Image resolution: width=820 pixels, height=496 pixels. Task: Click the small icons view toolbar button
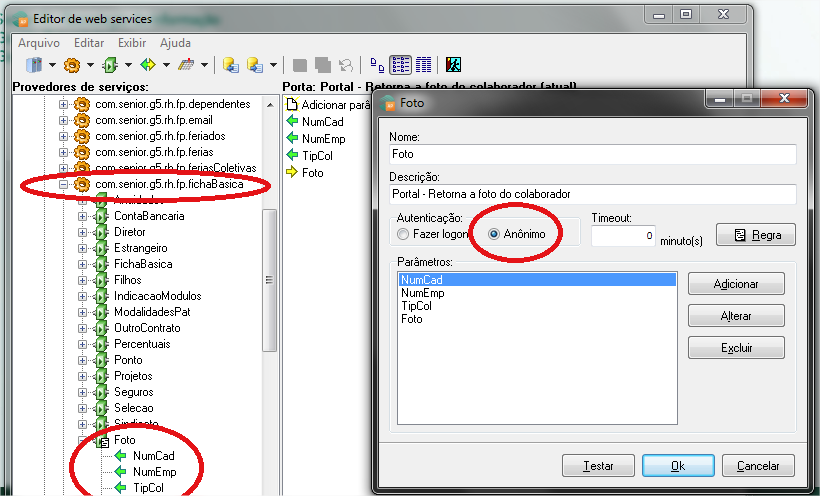click(x=377, y=65)
